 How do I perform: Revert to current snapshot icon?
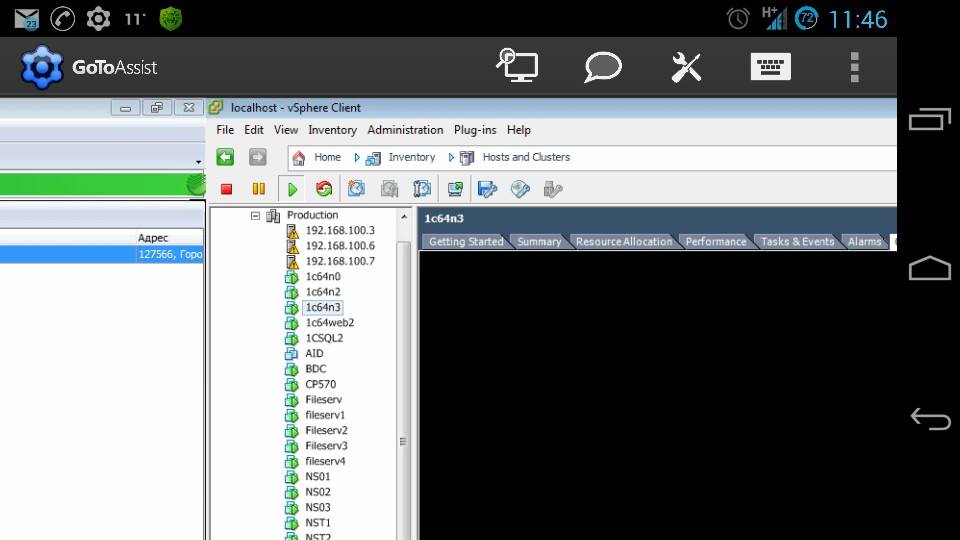click(389, 189)
